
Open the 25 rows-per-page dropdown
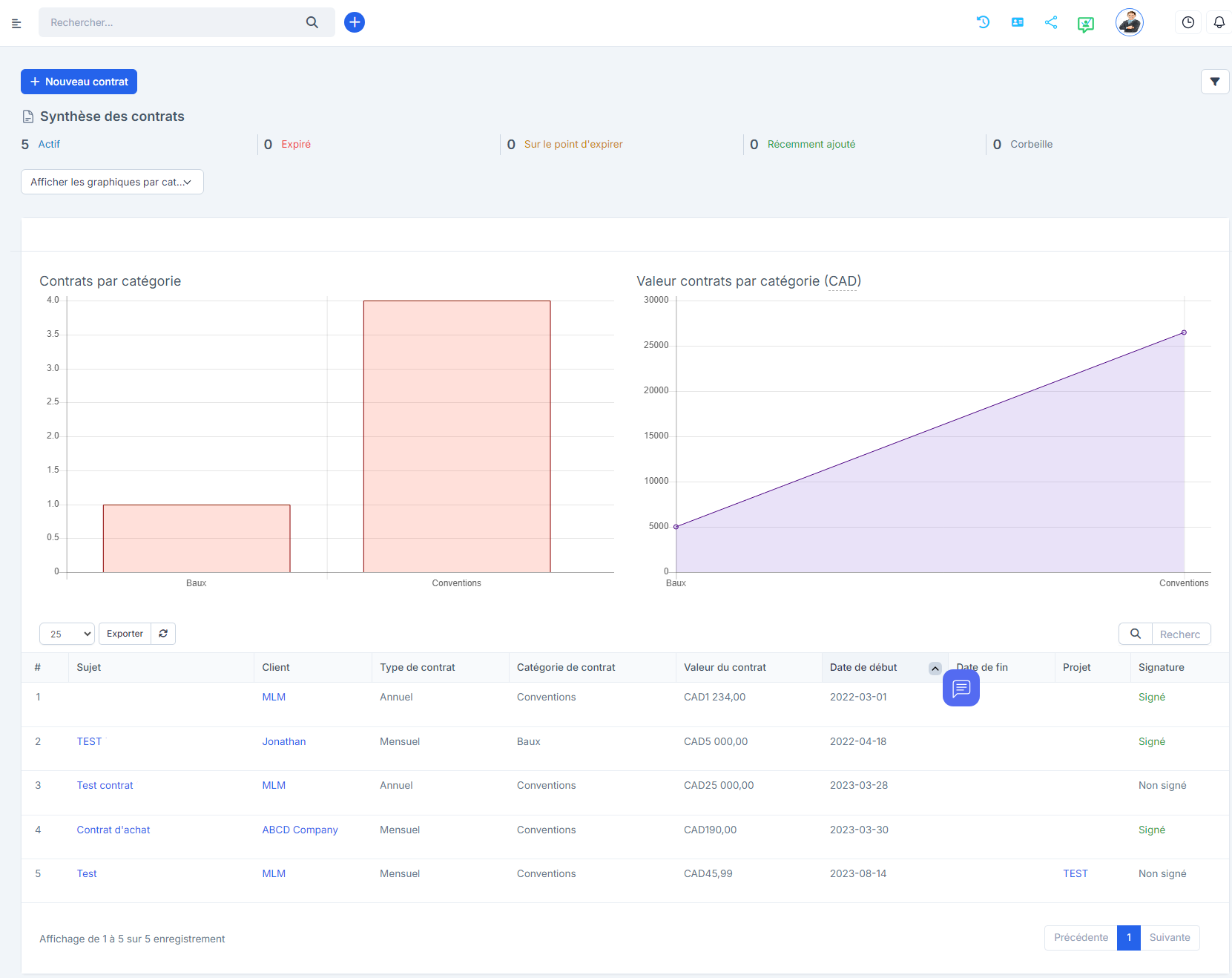click(x=67, y=634)
